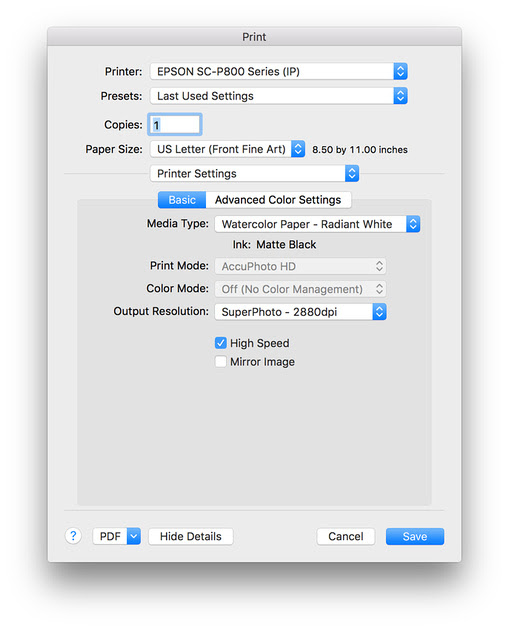Click the Hide Details button
Screen dimensions: 509x630
[191, 536]
